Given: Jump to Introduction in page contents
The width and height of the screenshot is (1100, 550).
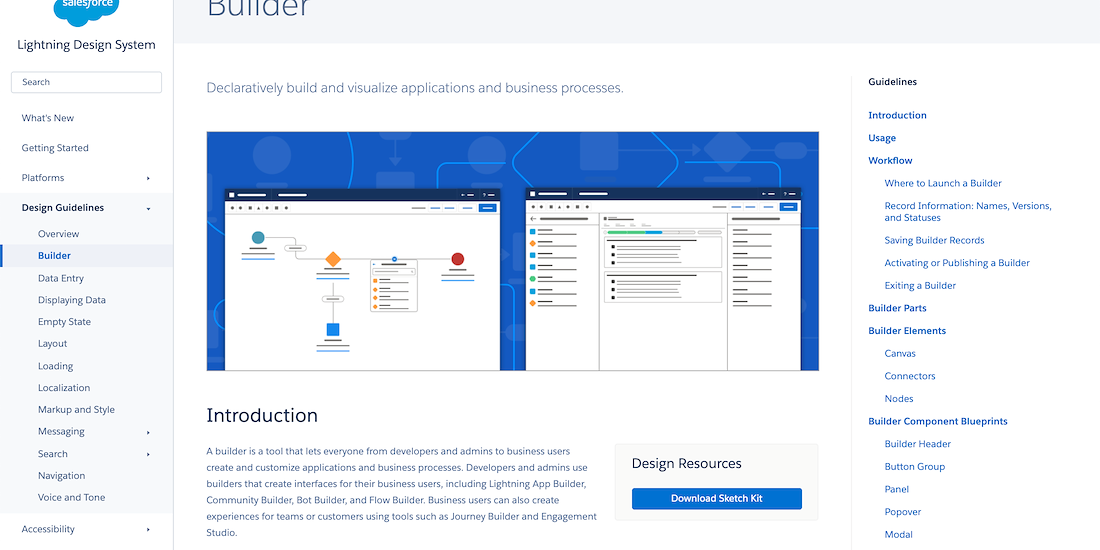Looking at the screenshot, I should pyautogui.click(x=897, y=115).
